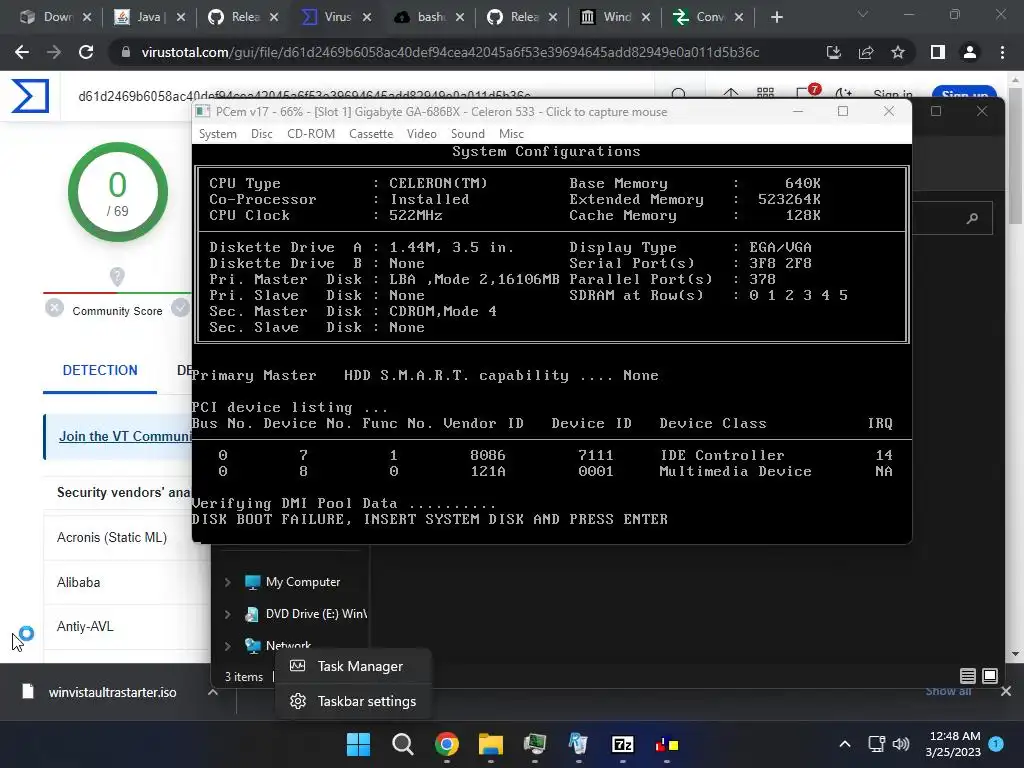1024x768 pixels.
Task: Expand Network in the explorer tree
Action: [x=227, y=646]
